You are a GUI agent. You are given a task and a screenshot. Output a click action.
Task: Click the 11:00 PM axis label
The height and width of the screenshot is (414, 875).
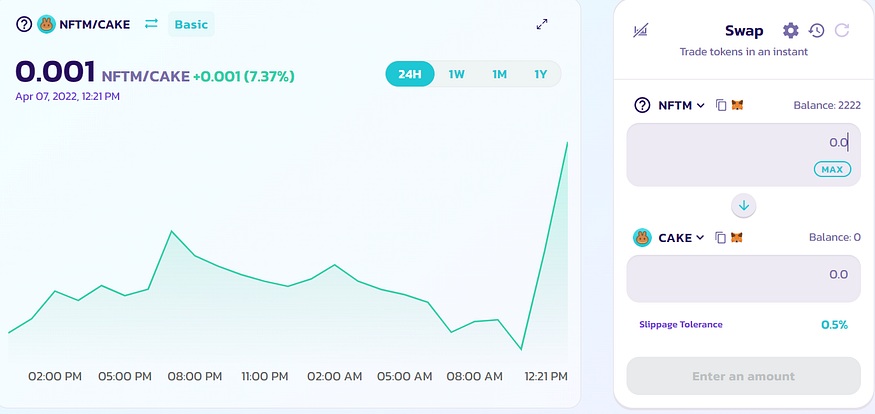coord(265,377)
